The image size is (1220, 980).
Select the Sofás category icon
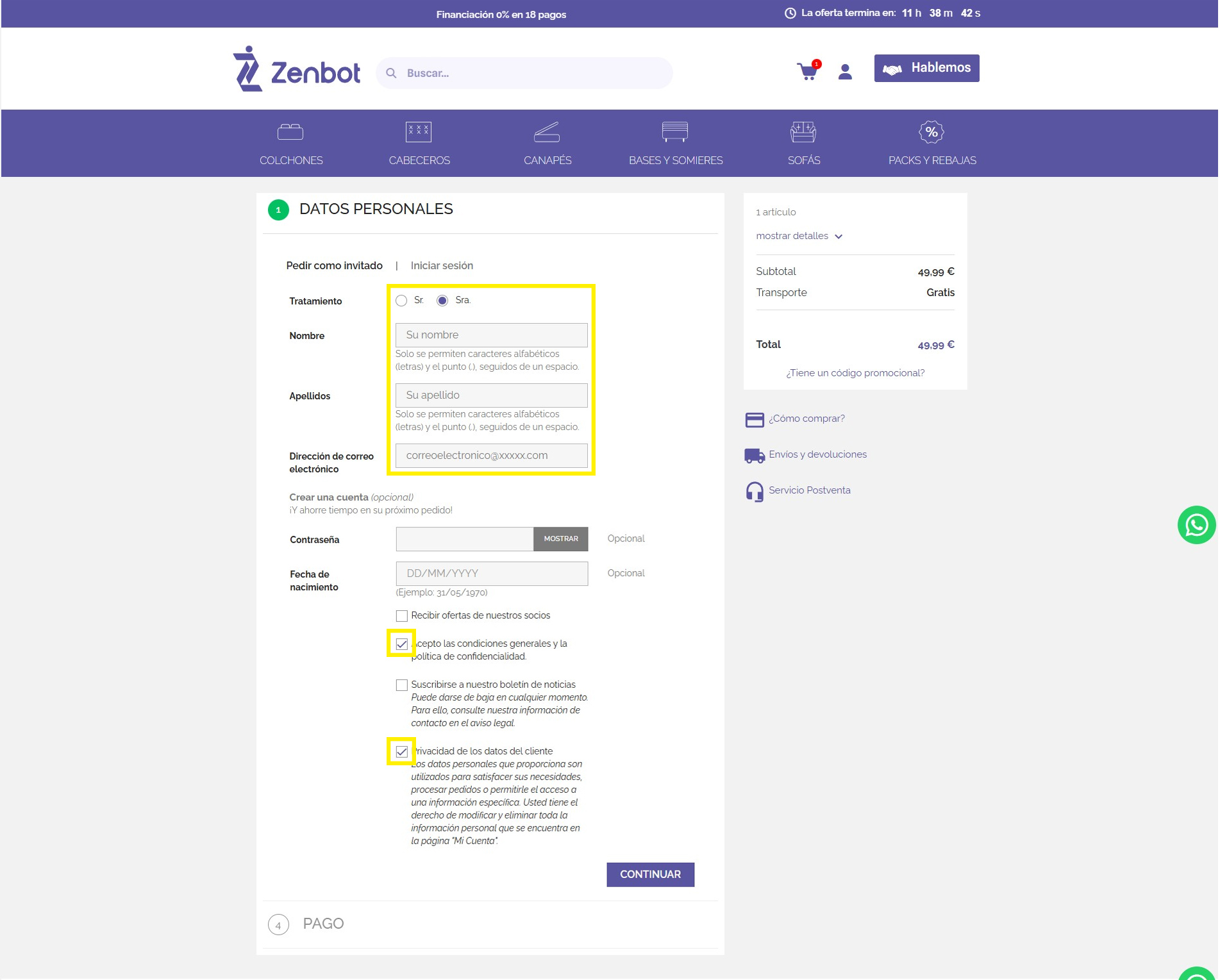coord(803,132)
